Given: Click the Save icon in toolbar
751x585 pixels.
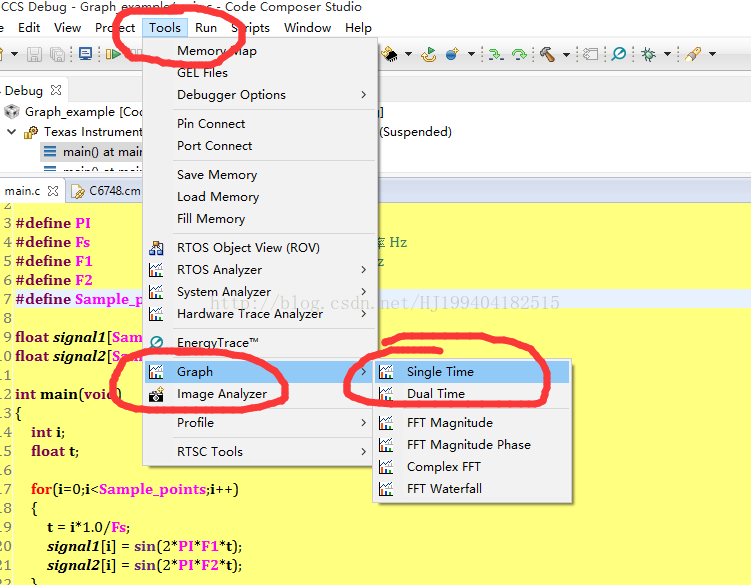Looking at the screenshot, I should click(x=34, y=54).
